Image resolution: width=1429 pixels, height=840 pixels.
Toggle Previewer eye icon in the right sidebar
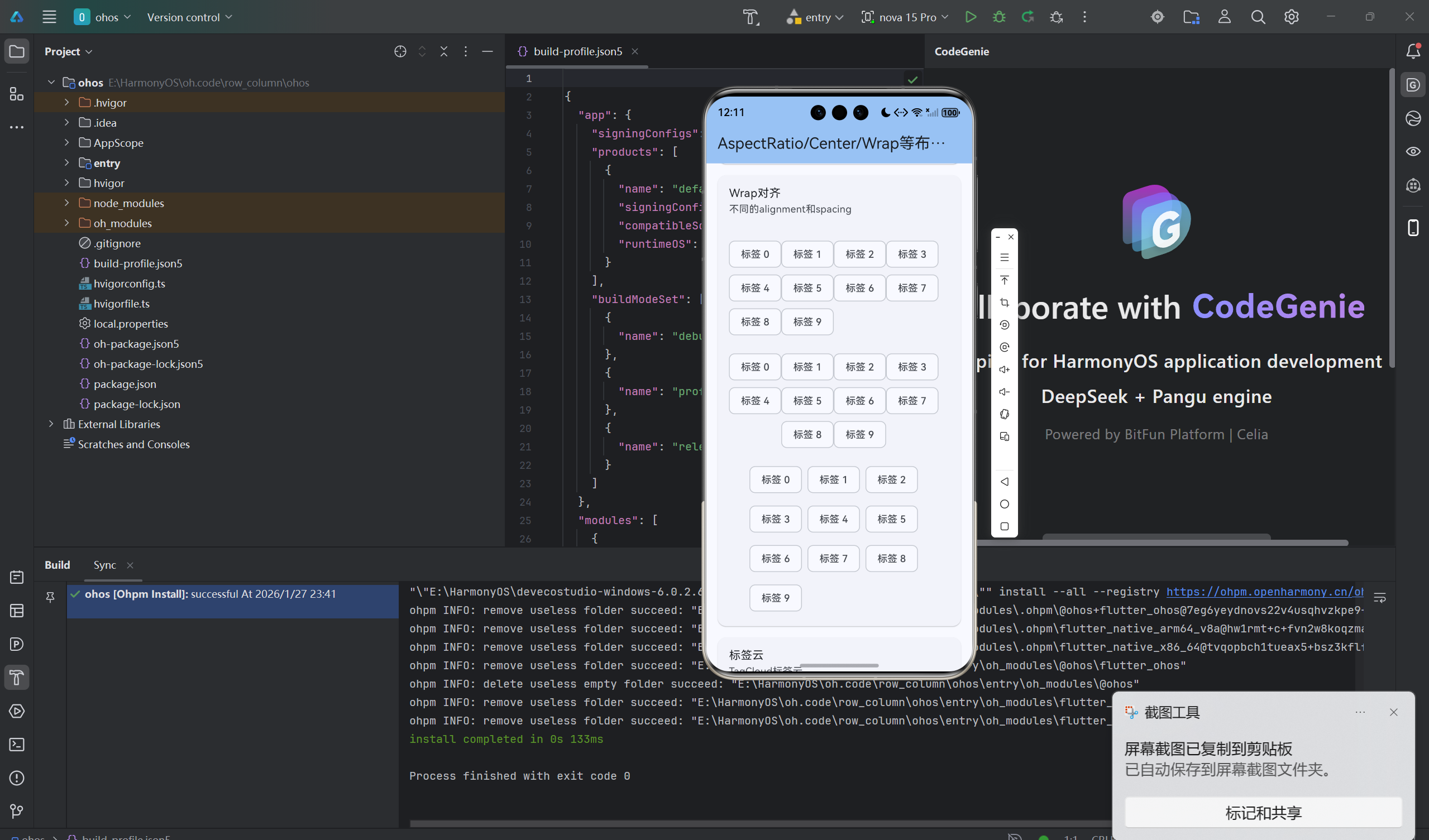click(1413, 151)
